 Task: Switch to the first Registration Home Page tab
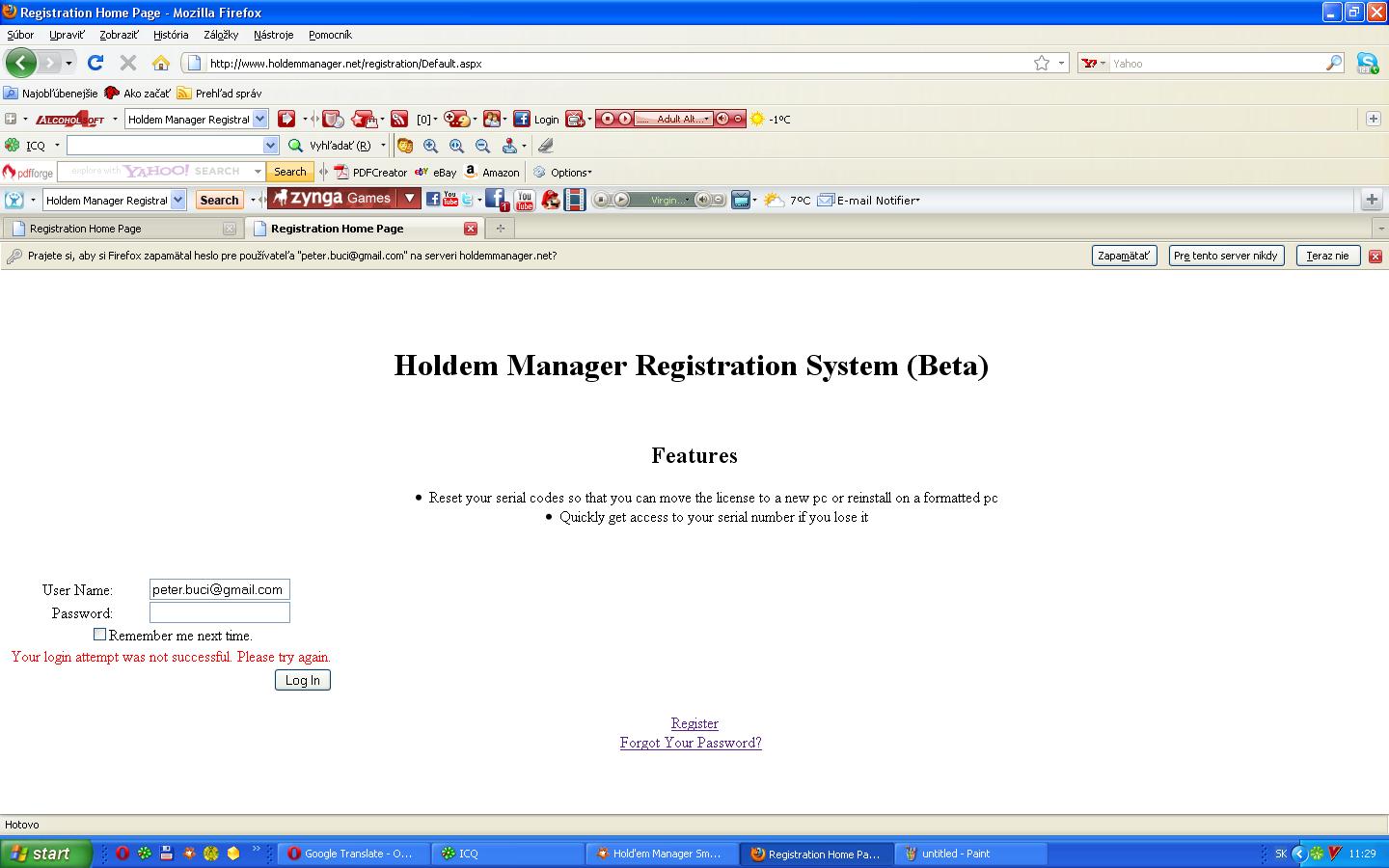pyautogui.click(x=121, y=229)
